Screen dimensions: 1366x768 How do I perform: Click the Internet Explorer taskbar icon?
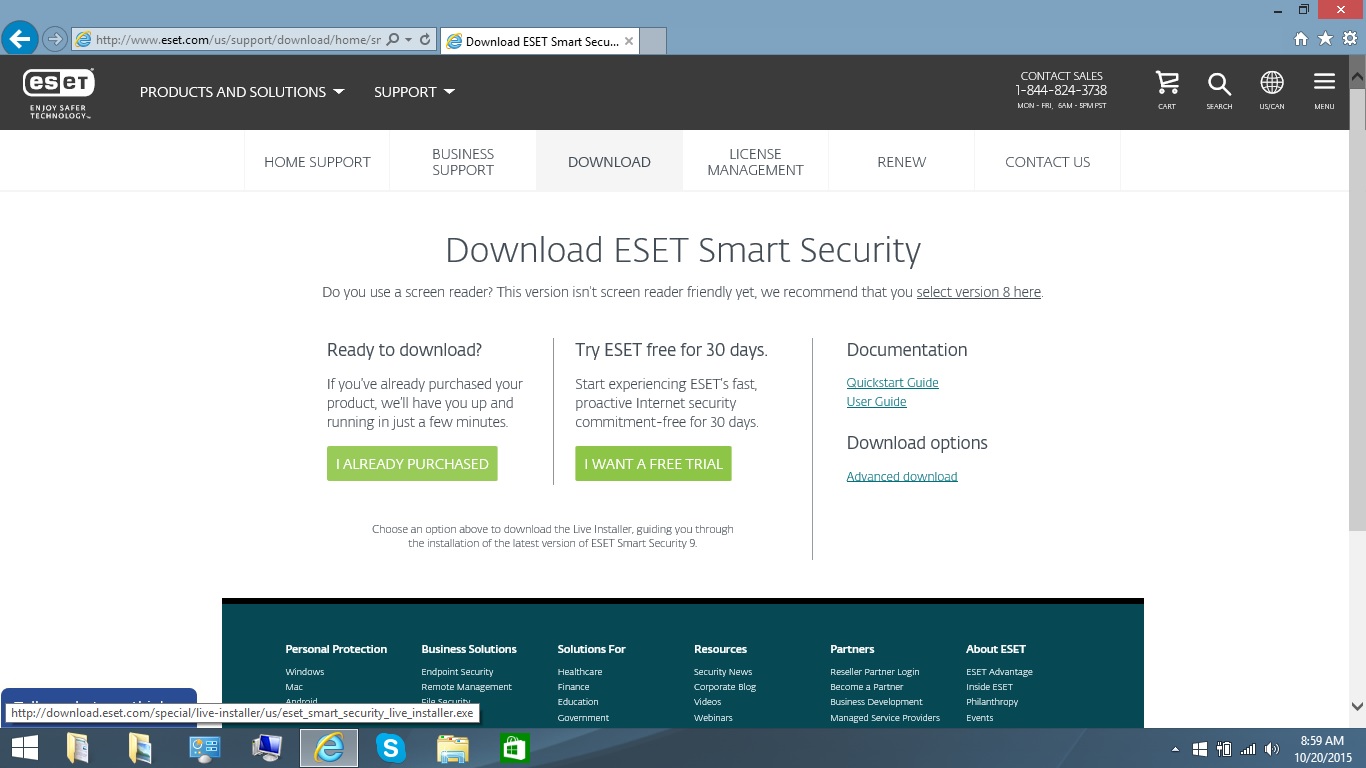pyautogui.click(x=329, y=748)
